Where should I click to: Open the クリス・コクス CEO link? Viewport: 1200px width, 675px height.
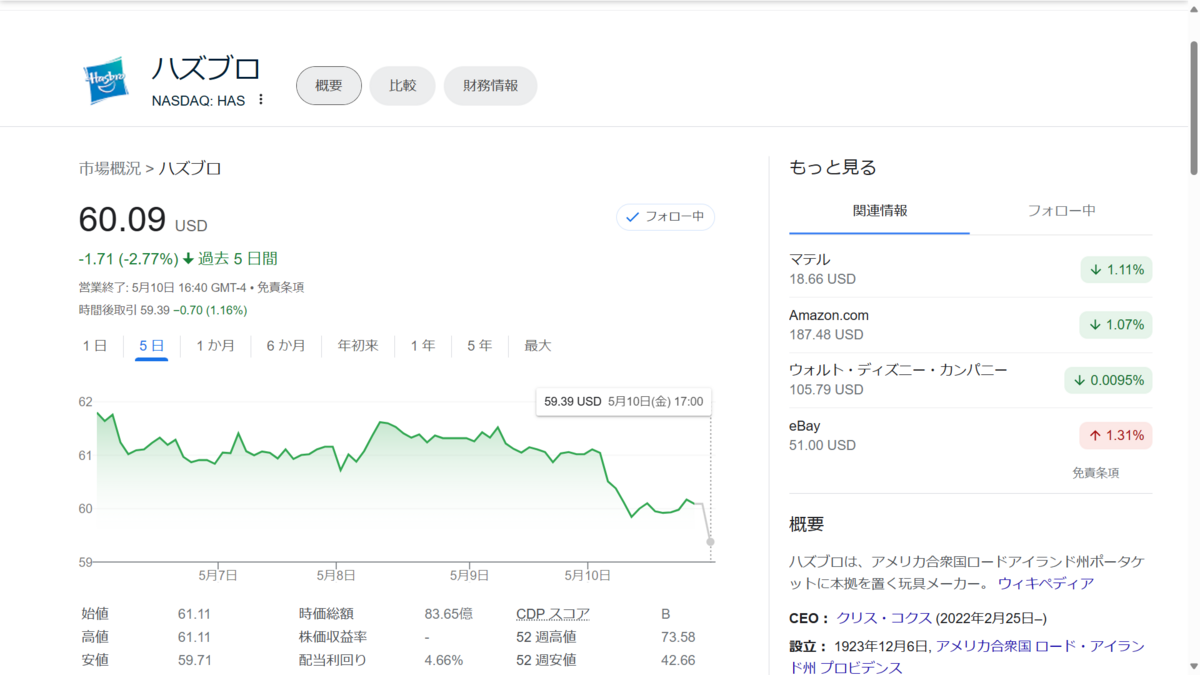point(884,618)
